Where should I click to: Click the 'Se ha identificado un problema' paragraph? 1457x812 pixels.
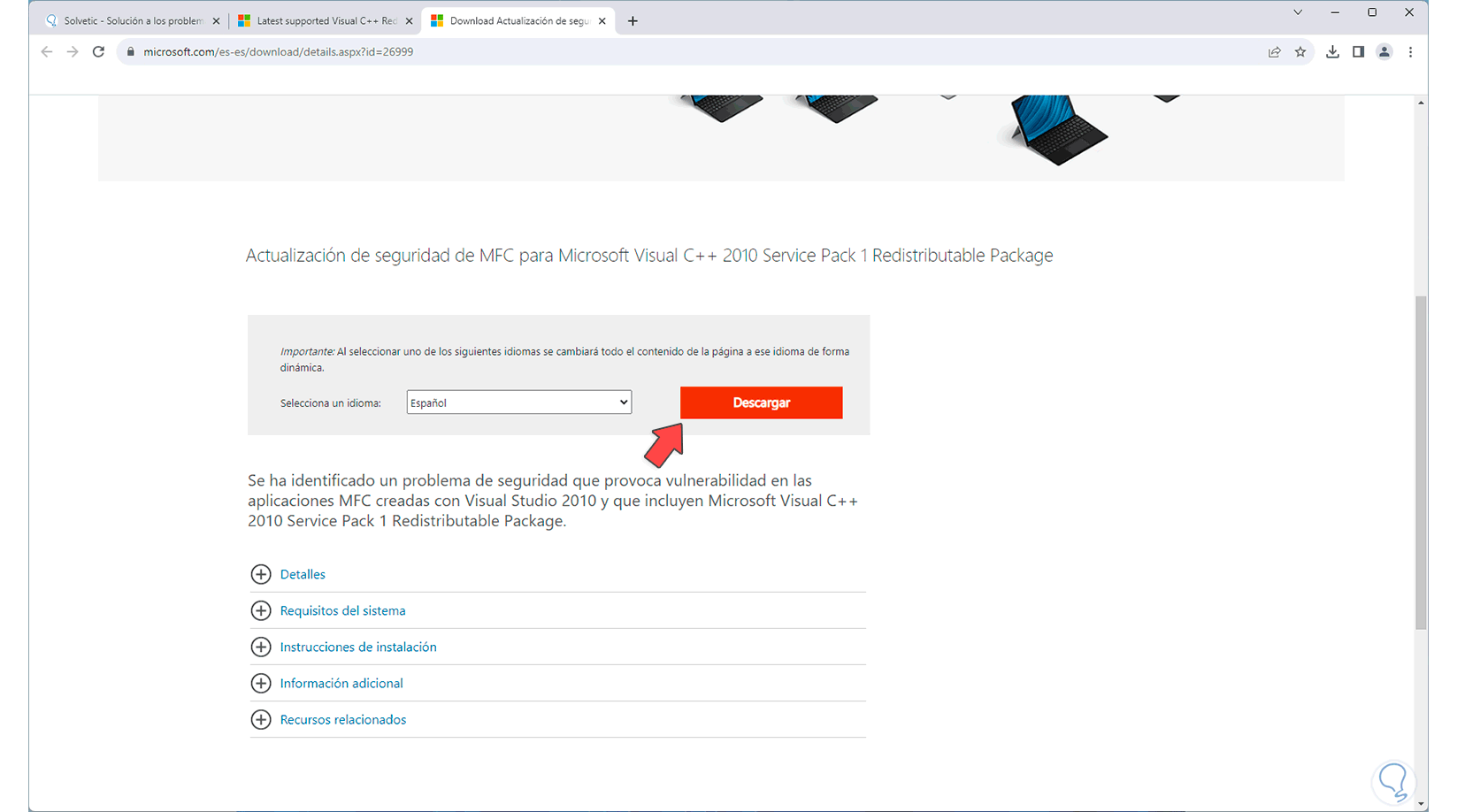[553, 501]
